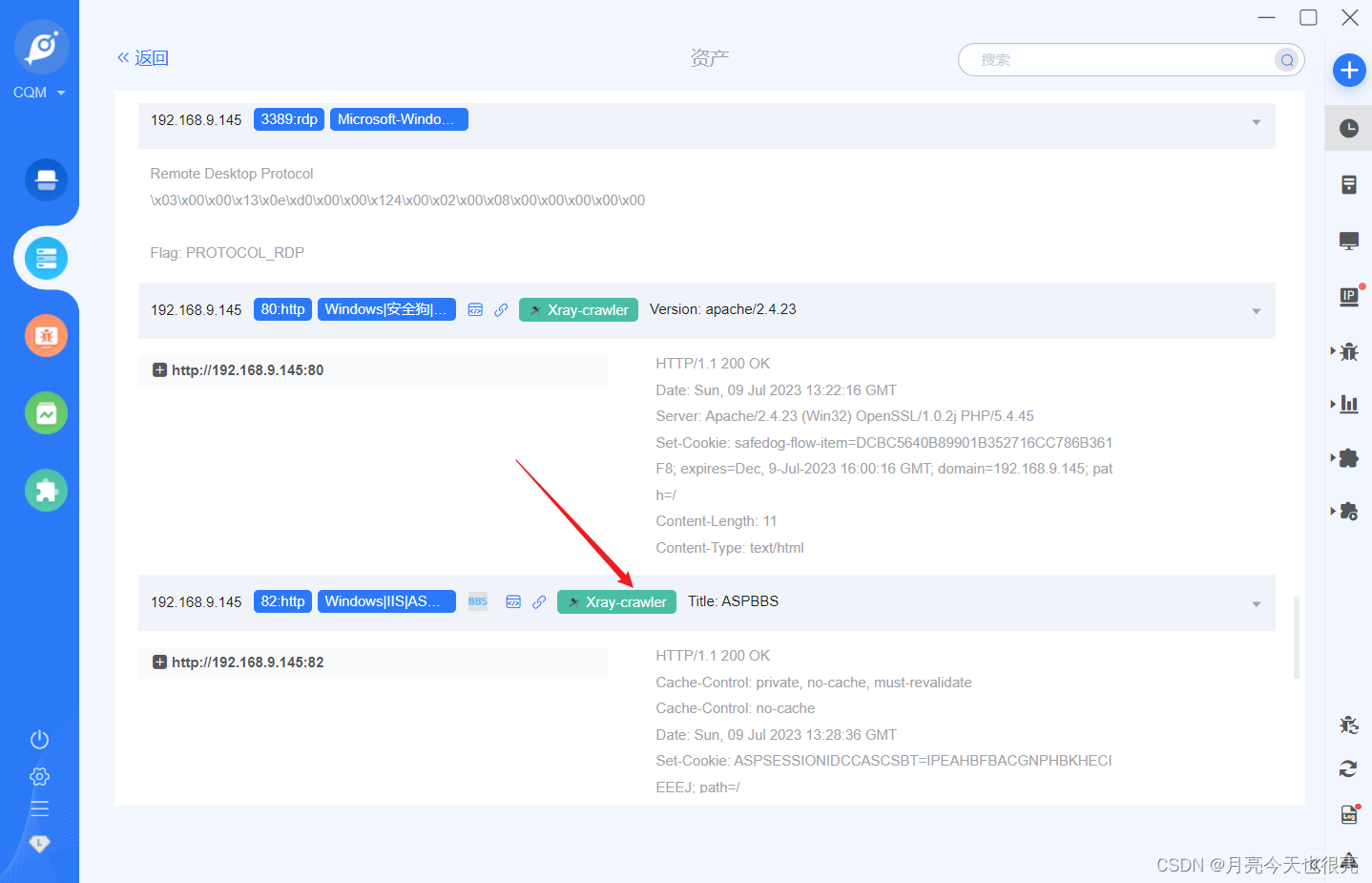Click the 3389:rdp port tag

point(289,119)
